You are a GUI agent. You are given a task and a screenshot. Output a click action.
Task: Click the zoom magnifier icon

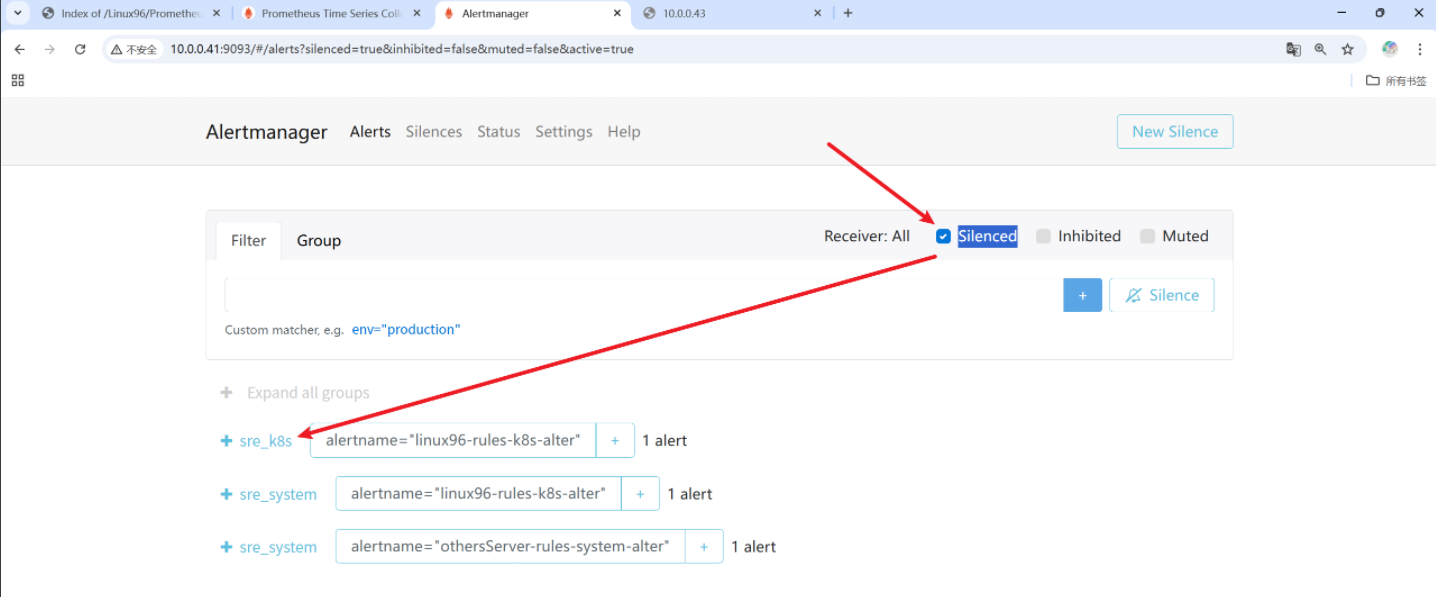[x=1320, y=49]
